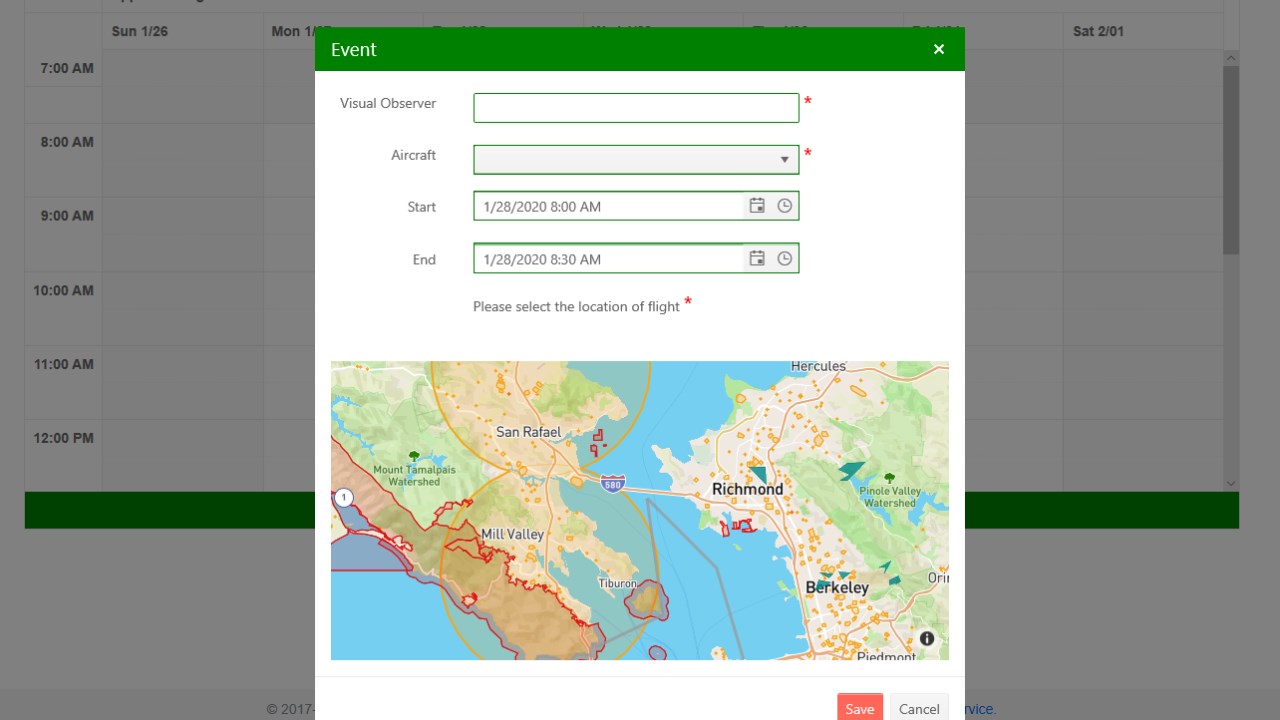This screenshot has width=1280, height=720.
Task: Click the Pinole Valley Watershed tree icon
Action: coord(889,478)
